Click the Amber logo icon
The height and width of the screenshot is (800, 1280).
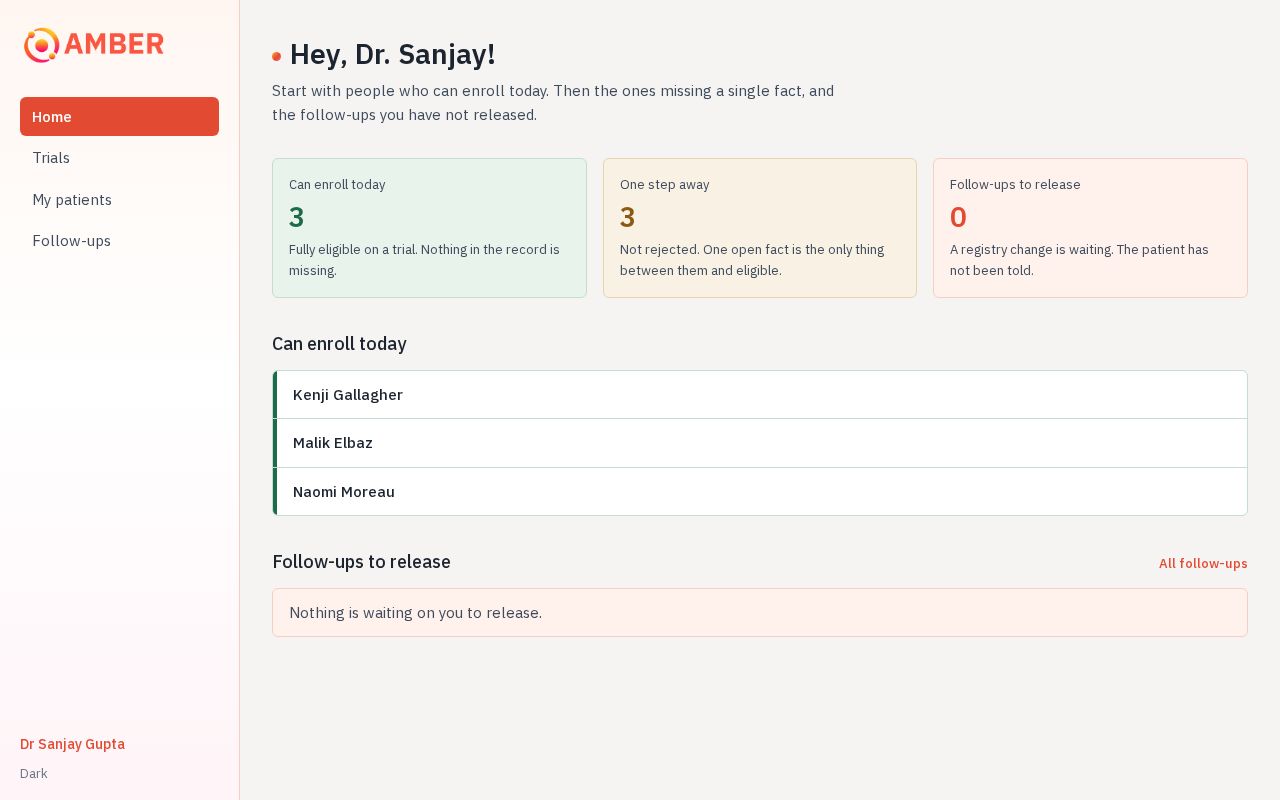(x=42, y=45)
